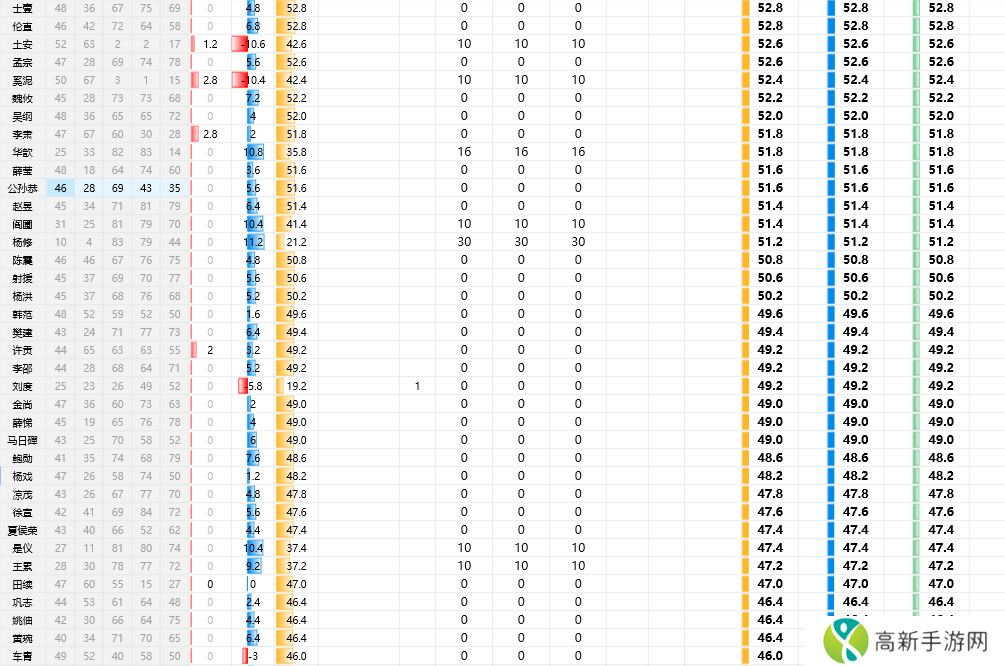Screen dimensions: 1005x666
Task: Select the red -3 bar in 车胄 row
Action: 250,656
